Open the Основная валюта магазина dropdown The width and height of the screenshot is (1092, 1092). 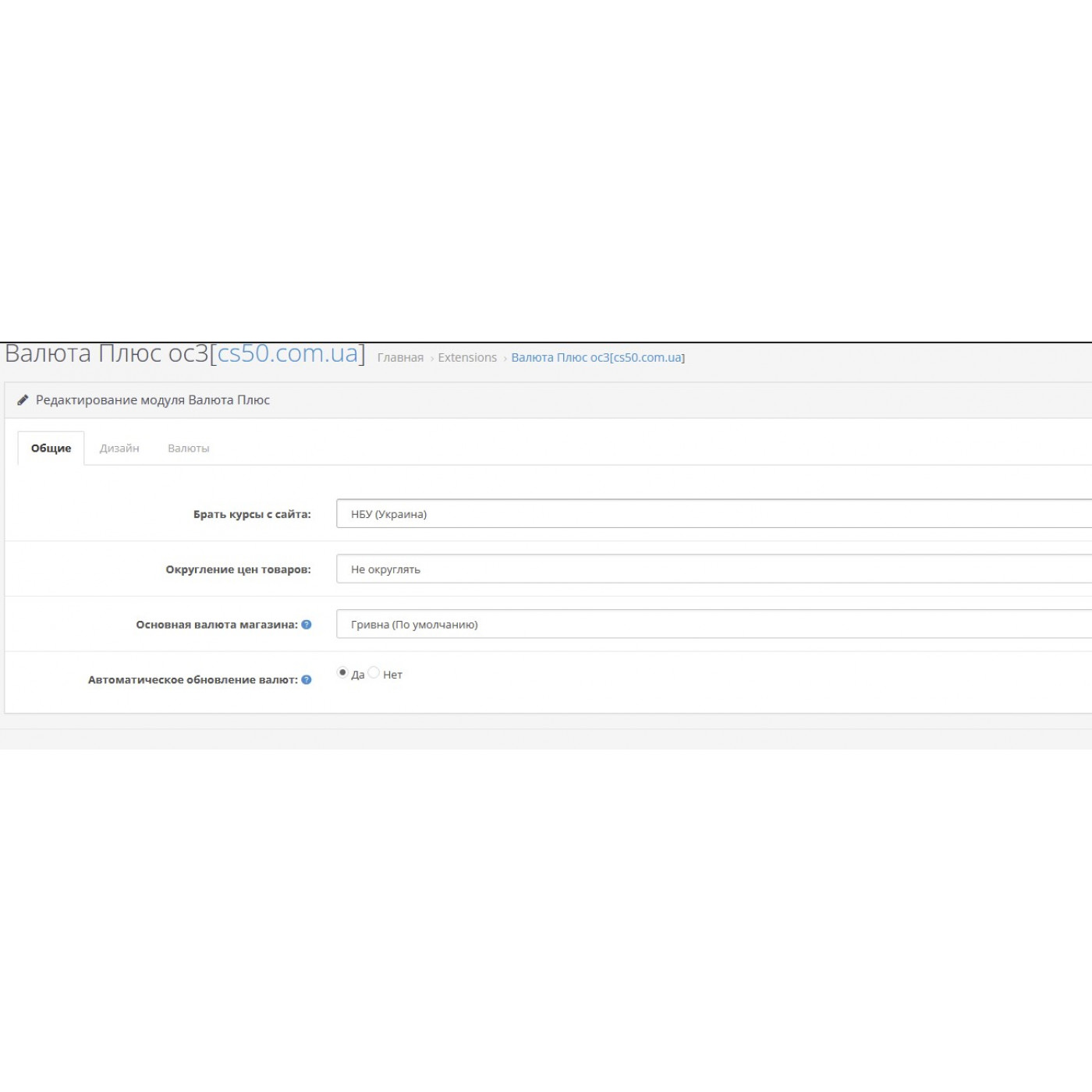tap(713, 624)
